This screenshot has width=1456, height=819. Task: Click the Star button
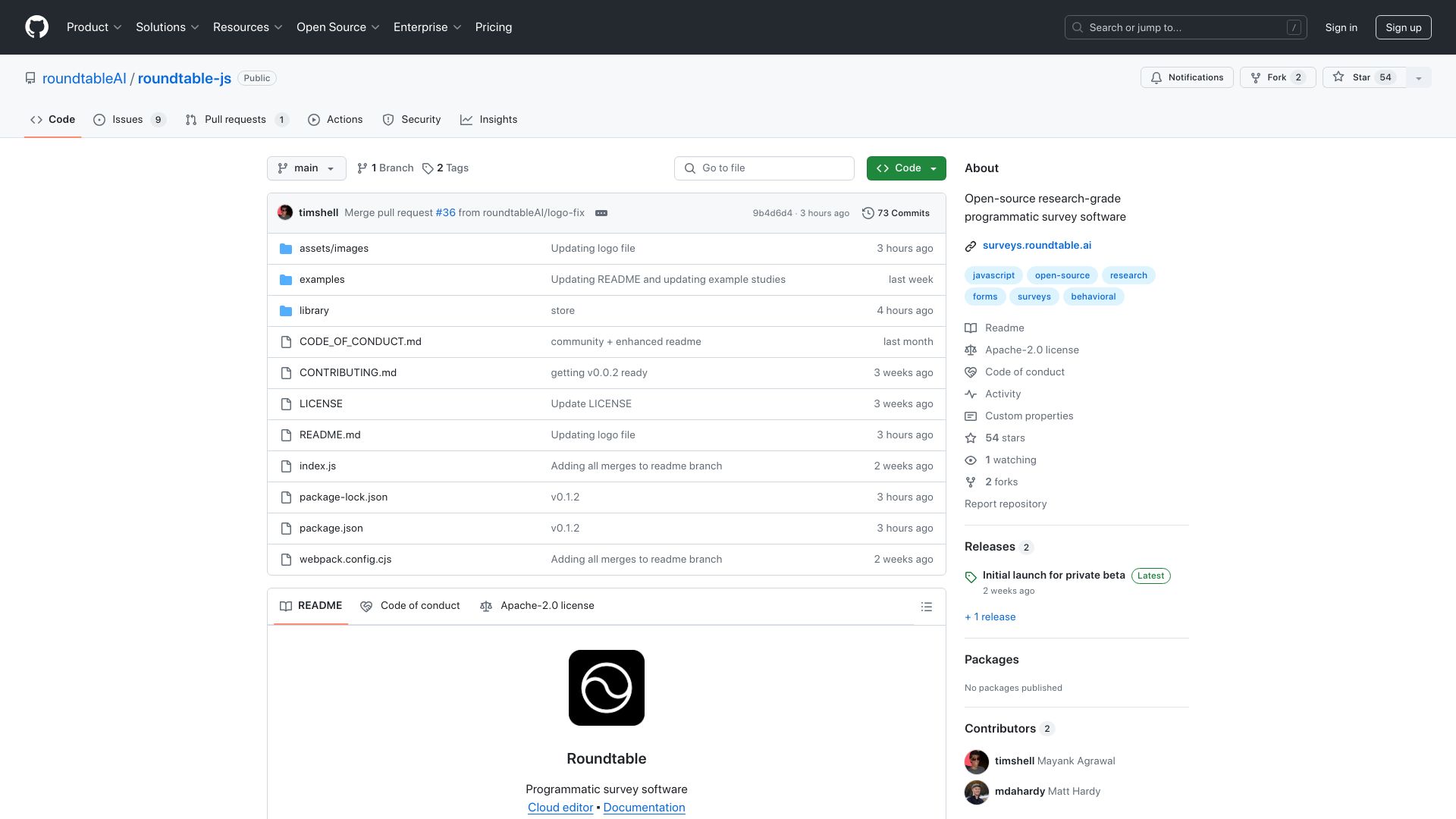click(1364, 77)
